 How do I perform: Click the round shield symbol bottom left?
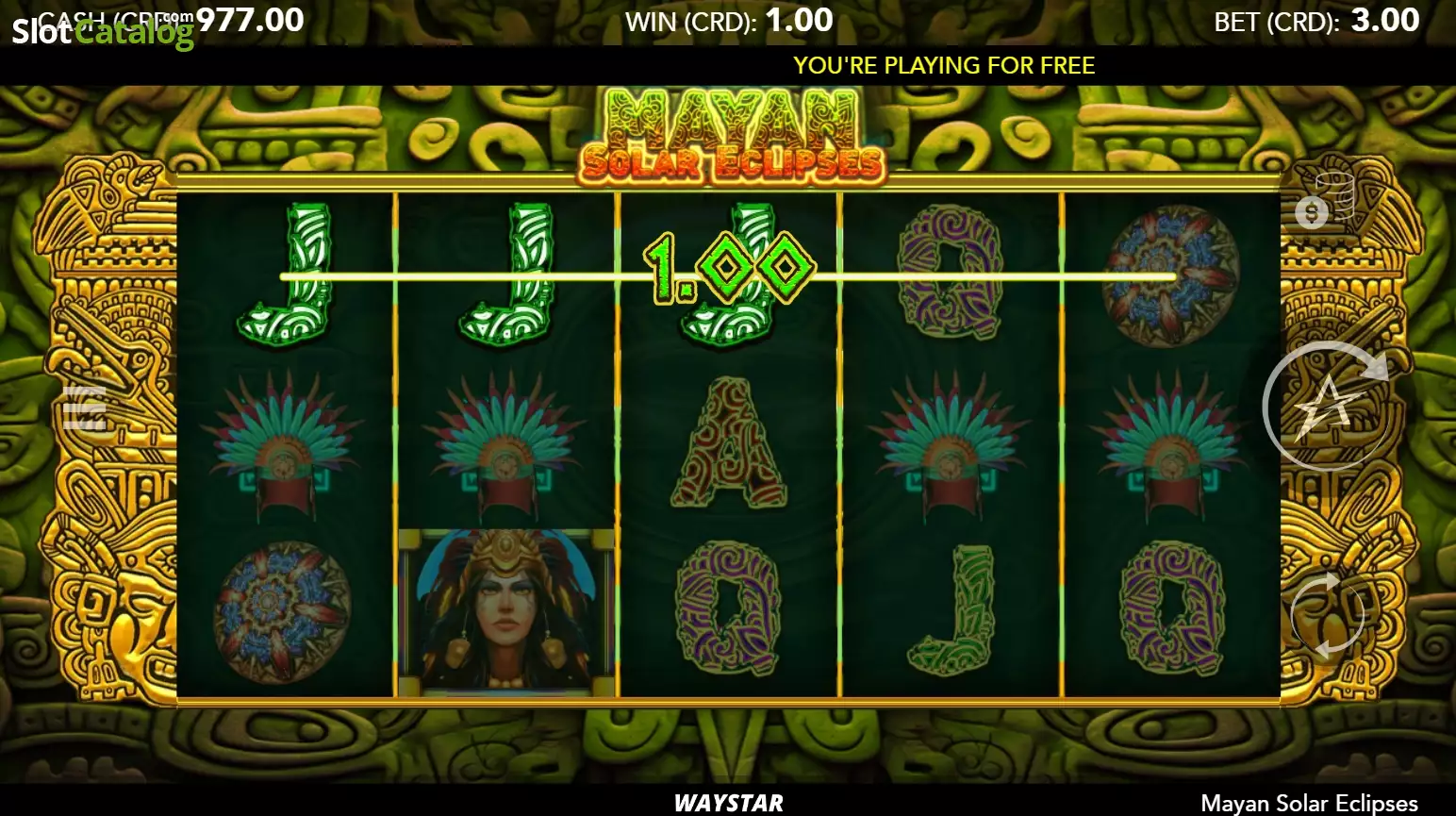[282, 612]
